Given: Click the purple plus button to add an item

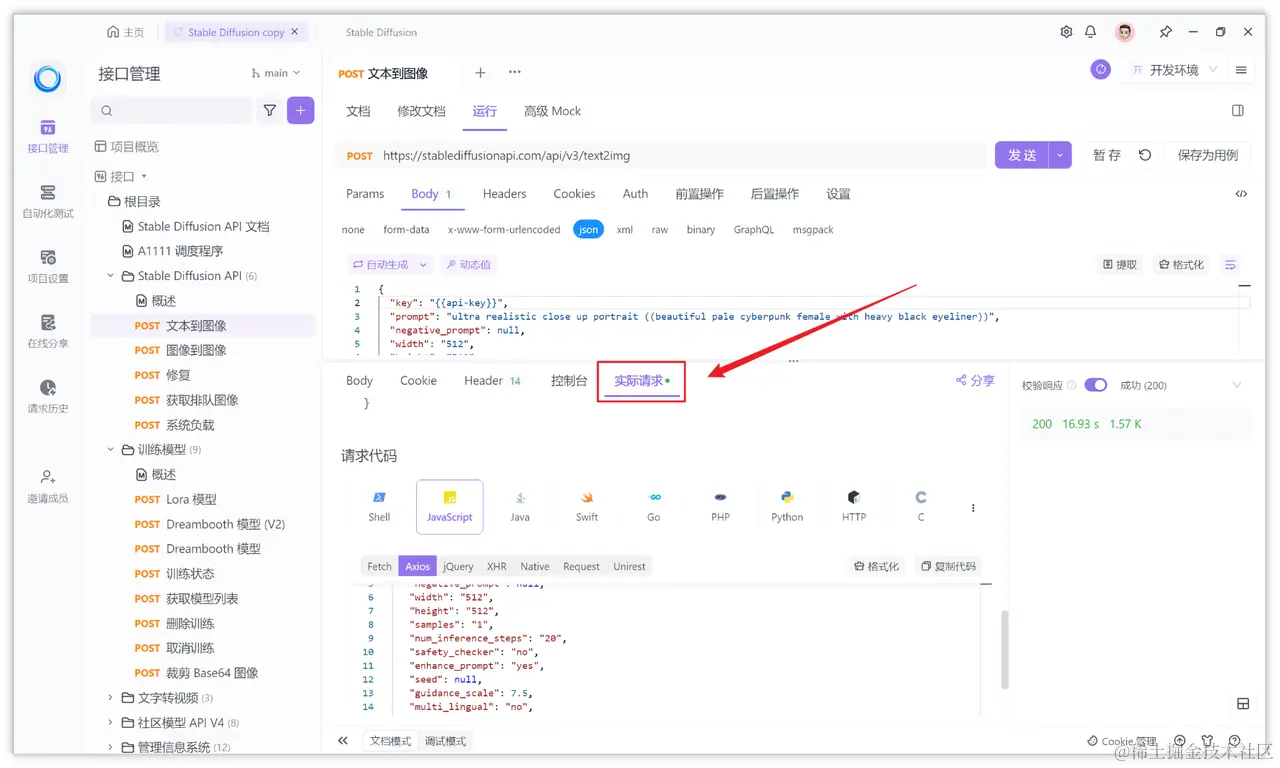Looking at the screenshot, I should 300,111.
